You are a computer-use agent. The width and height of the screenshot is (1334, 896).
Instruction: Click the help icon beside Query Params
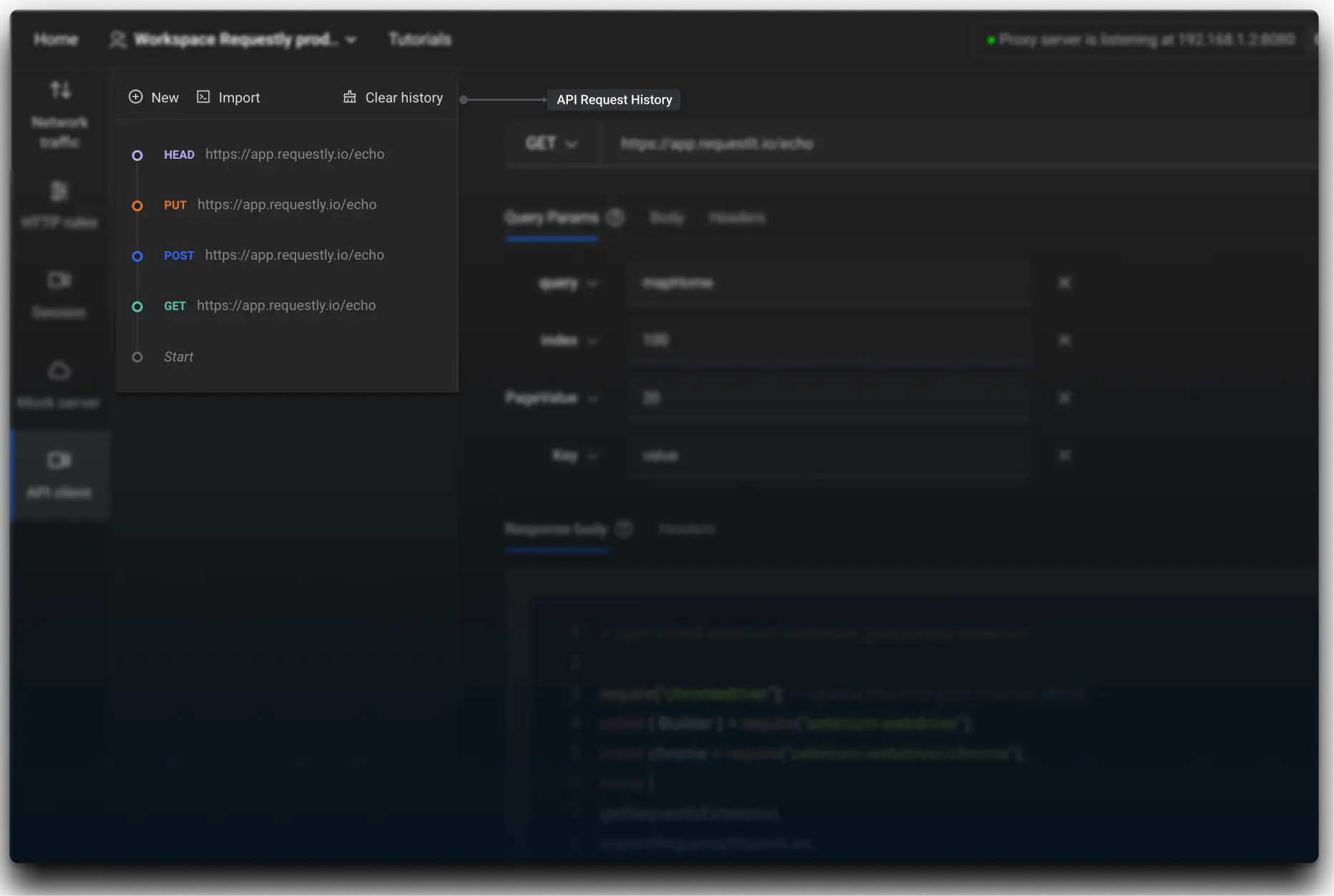(615, 217)
